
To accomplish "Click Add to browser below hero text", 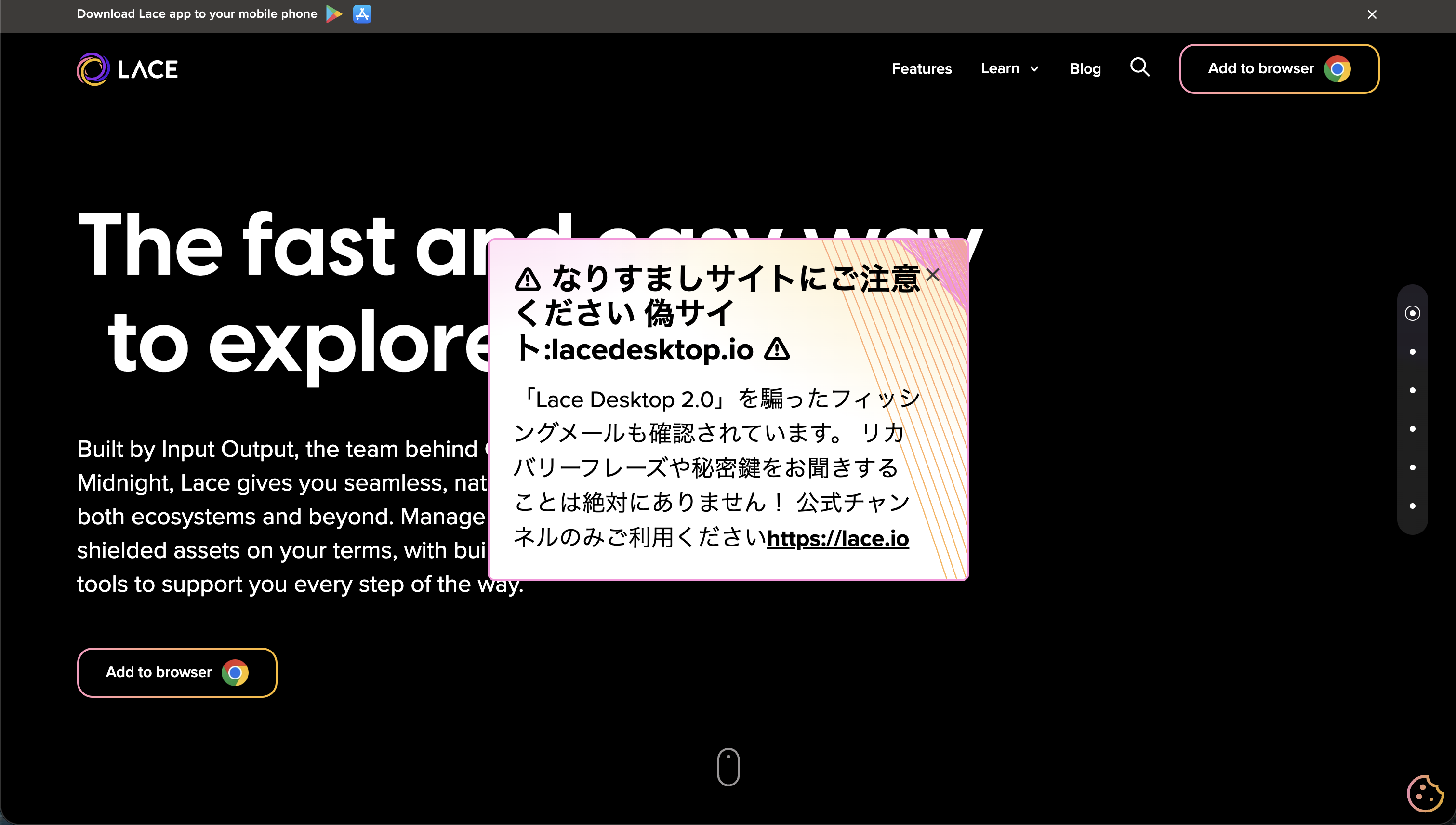I will [177, 673].
